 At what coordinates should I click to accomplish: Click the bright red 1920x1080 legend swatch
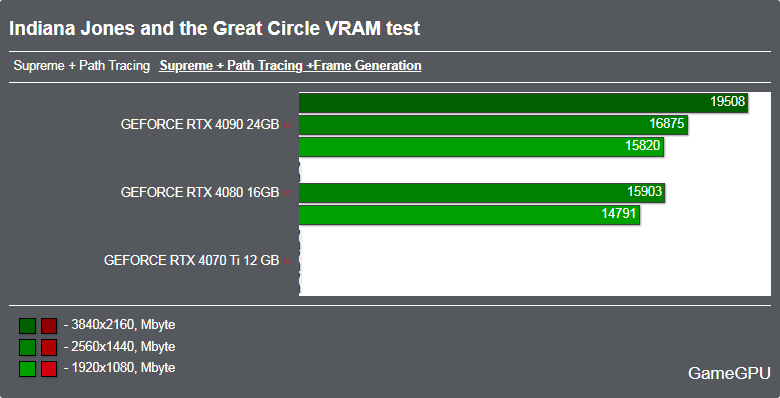[49, 369]
